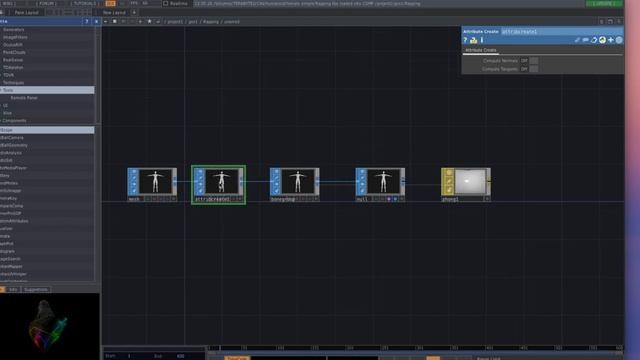Open the ImageFilters palette folder
This screenshot has height=360, width=640.
click(x=15, y=37)
